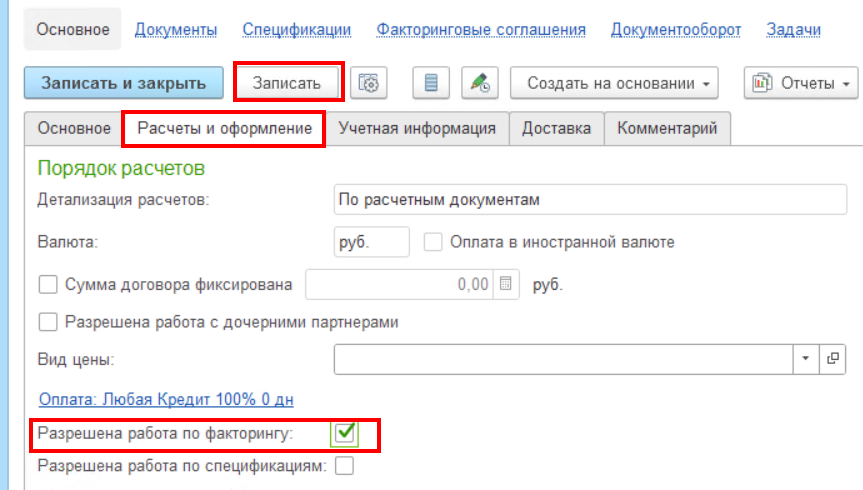Select the top Основное navigation item

tap(73, 29)
